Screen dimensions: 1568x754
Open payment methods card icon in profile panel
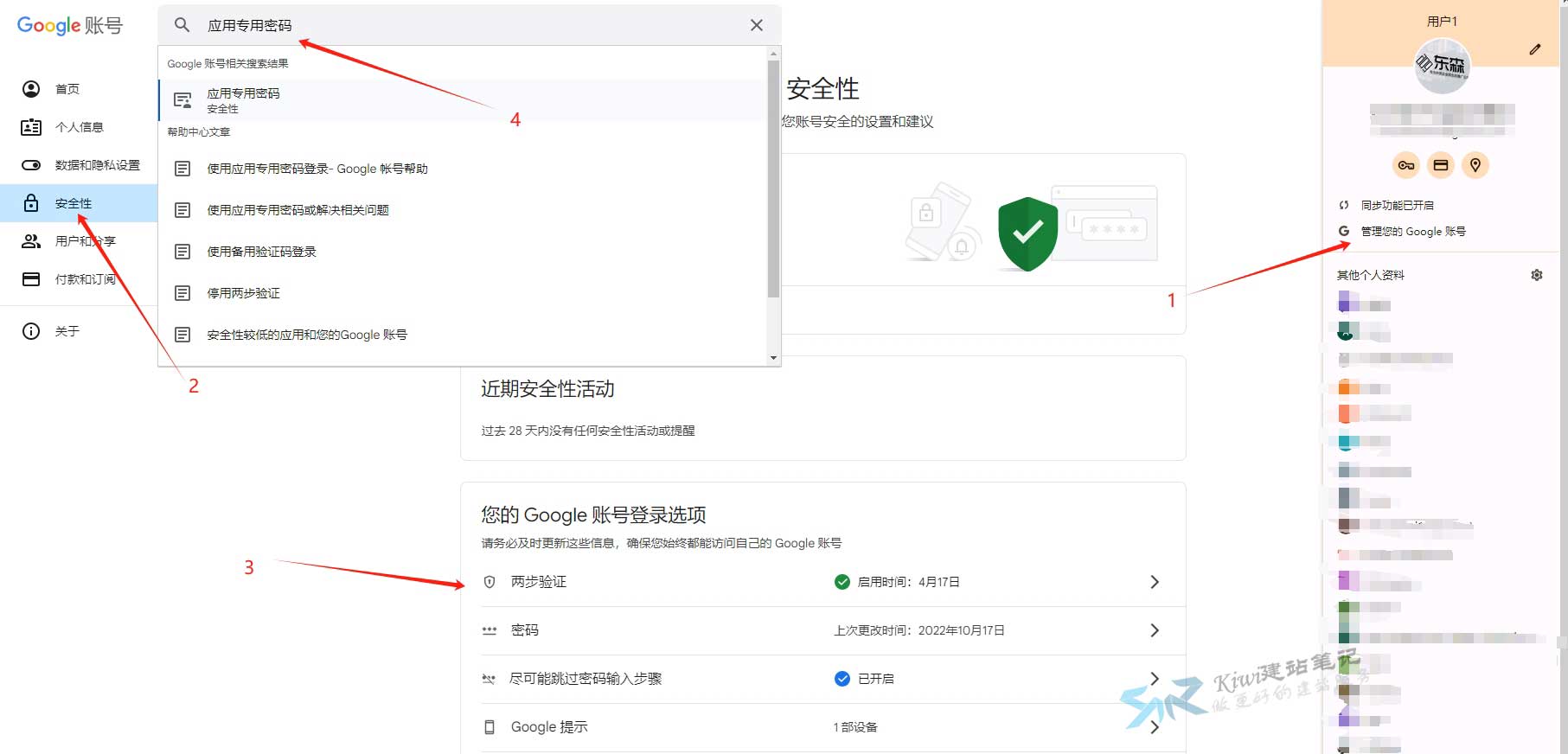[1441, 165]
